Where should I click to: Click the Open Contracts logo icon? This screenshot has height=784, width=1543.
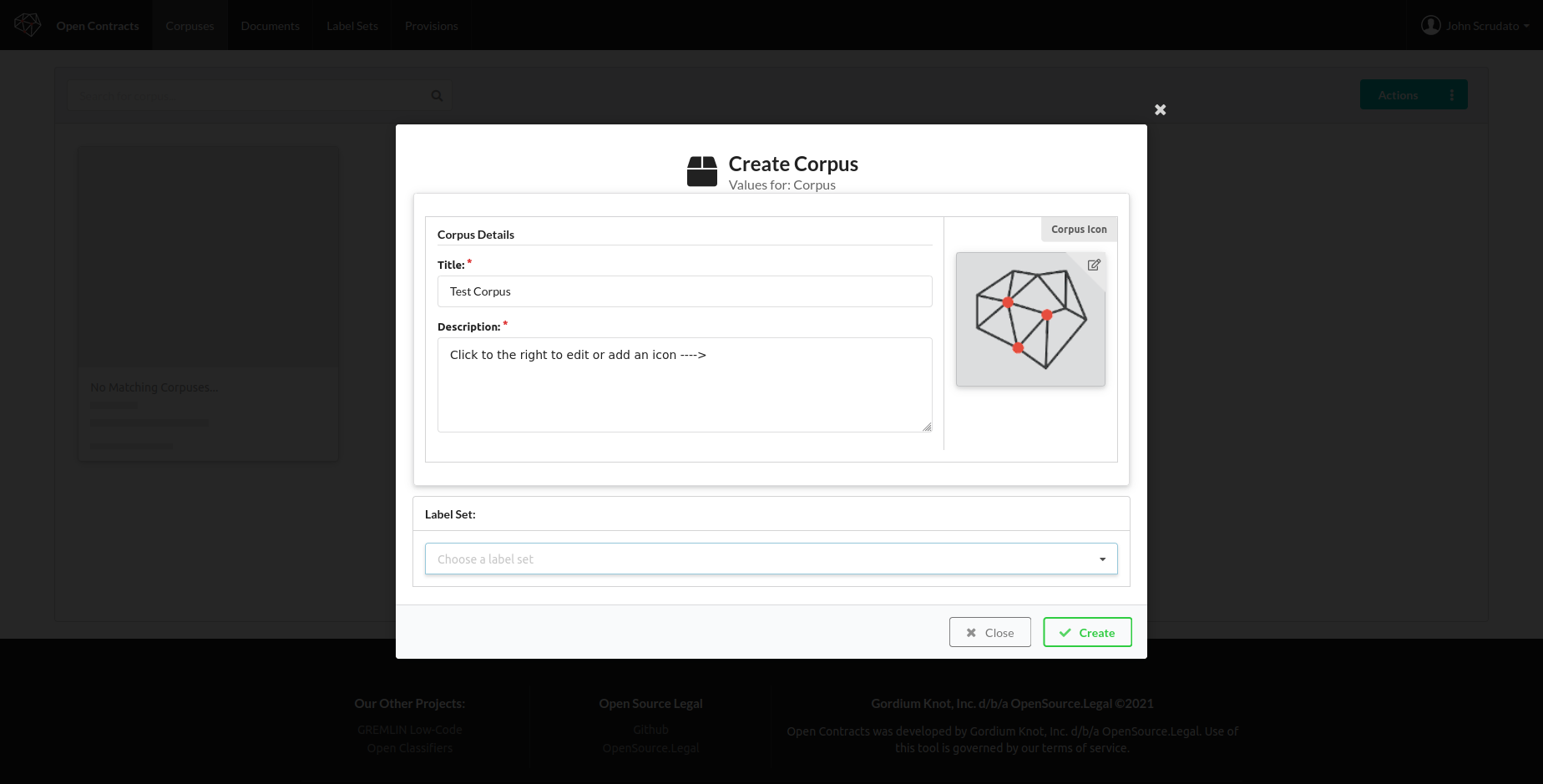tap(28, 25)
